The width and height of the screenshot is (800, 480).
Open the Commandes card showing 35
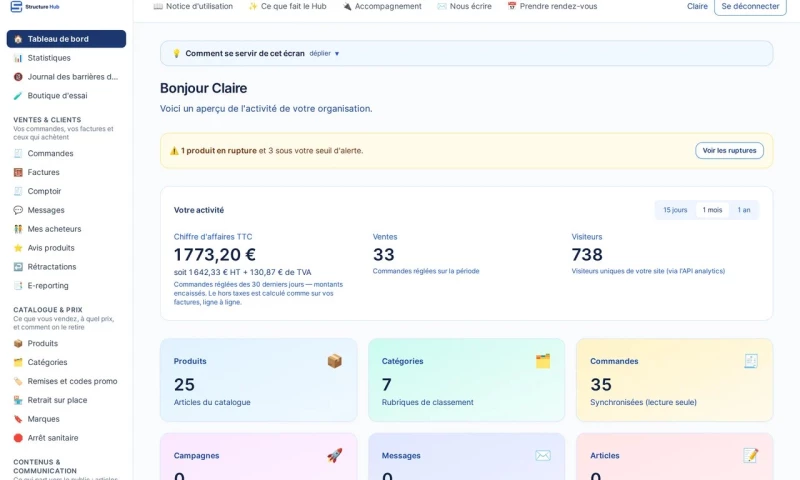click(x=674, y=380)
